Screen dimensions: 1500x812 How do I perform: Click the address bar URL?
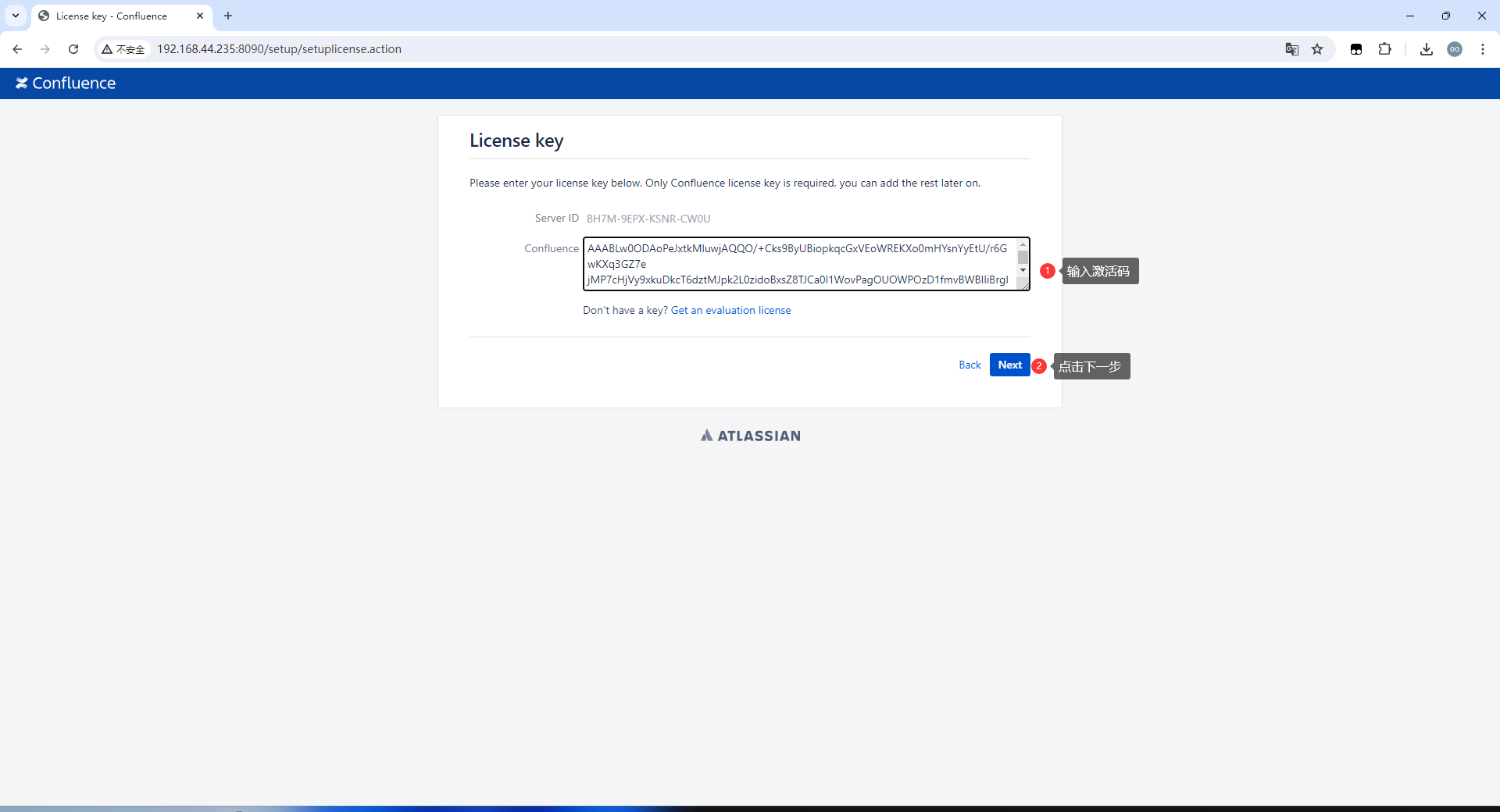pos(280,49)
